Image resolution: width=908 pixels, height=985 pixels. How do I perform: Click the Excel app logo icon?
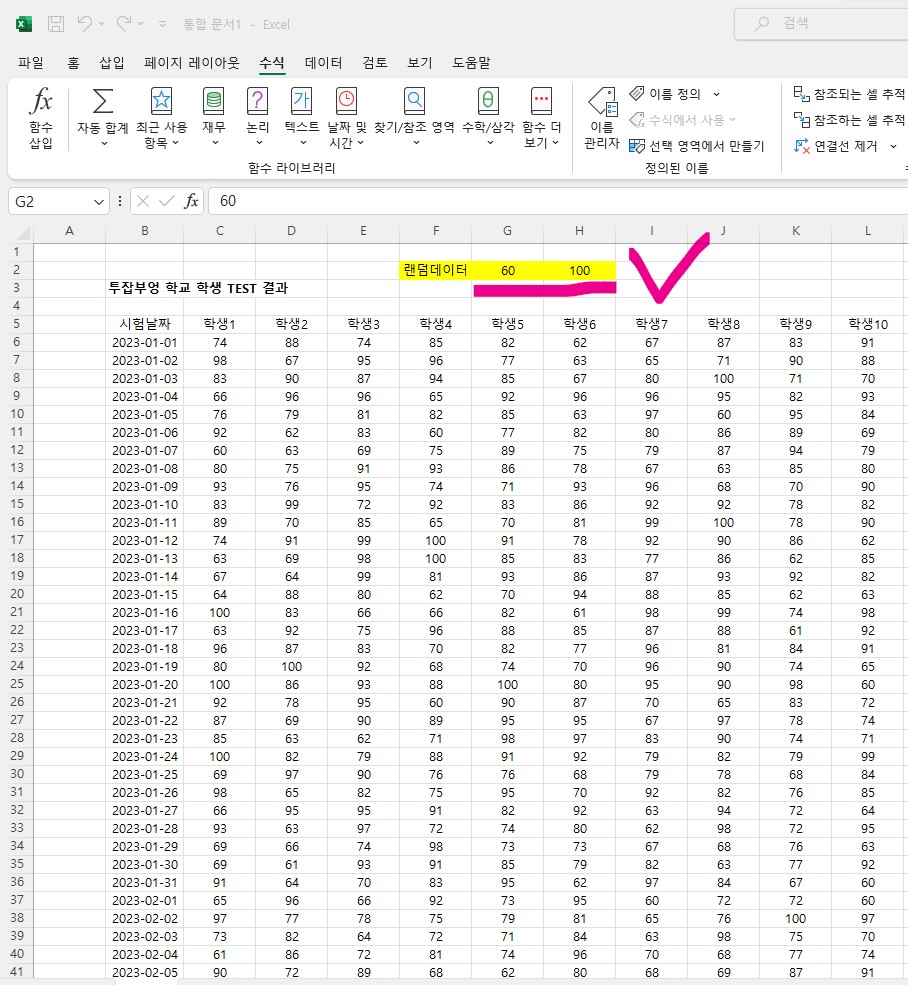pos(24,24)
